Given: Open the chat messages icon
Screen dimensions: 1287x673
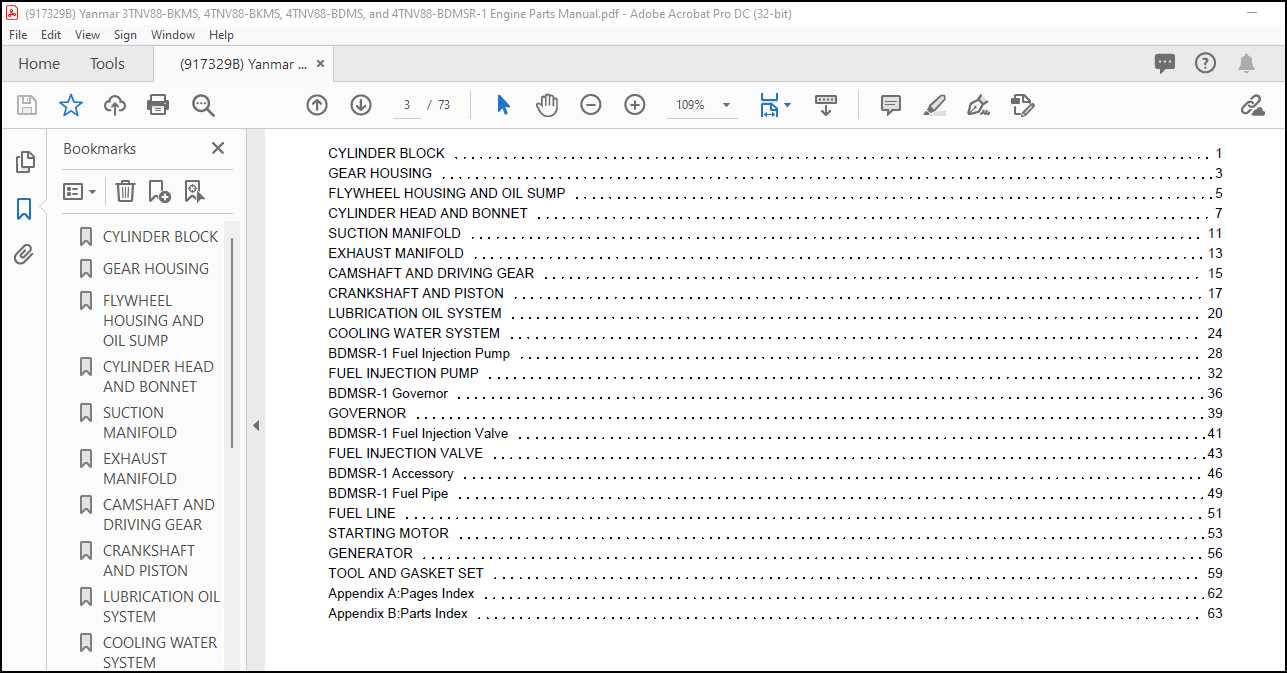Looking at the screenshot, I should 1165,63.
